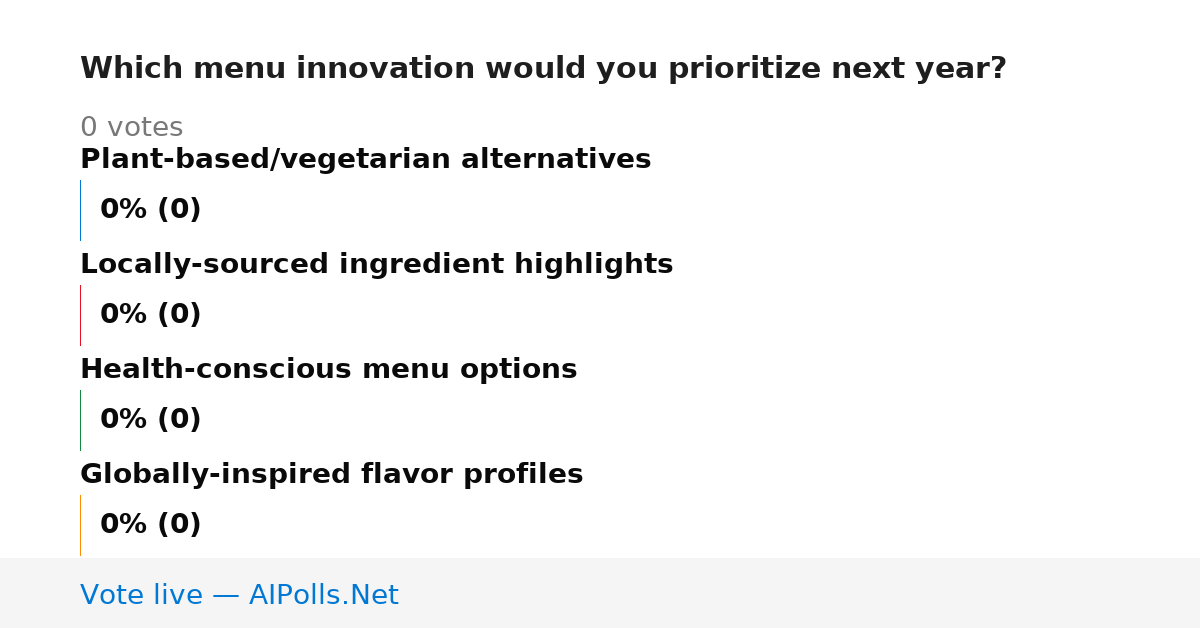Click empty area of the gray footer banner
This screenshot has width=1200, height=628.
[800, 593]
